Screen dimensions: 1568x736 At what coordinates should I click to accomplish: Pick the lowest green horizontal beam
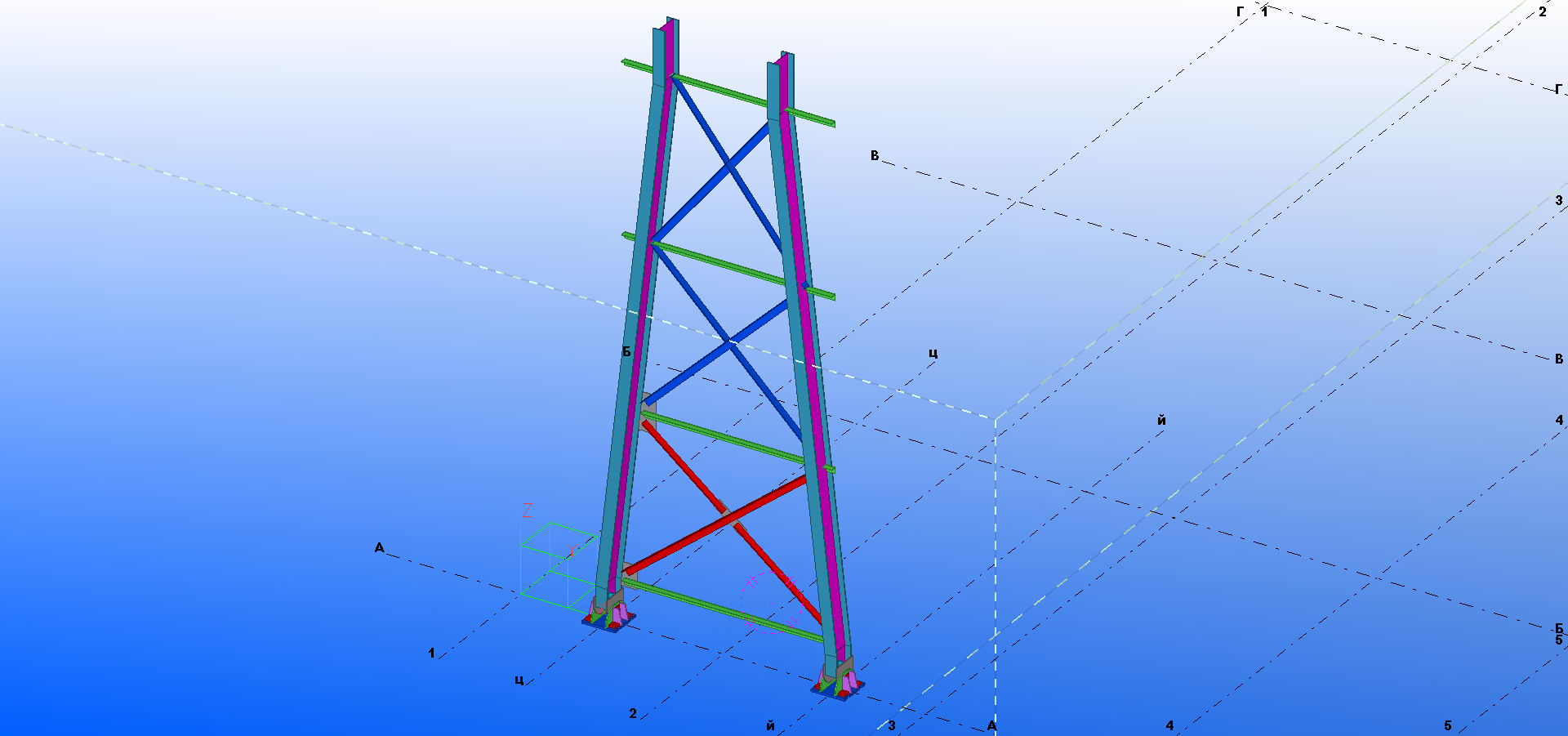[723, 609]
